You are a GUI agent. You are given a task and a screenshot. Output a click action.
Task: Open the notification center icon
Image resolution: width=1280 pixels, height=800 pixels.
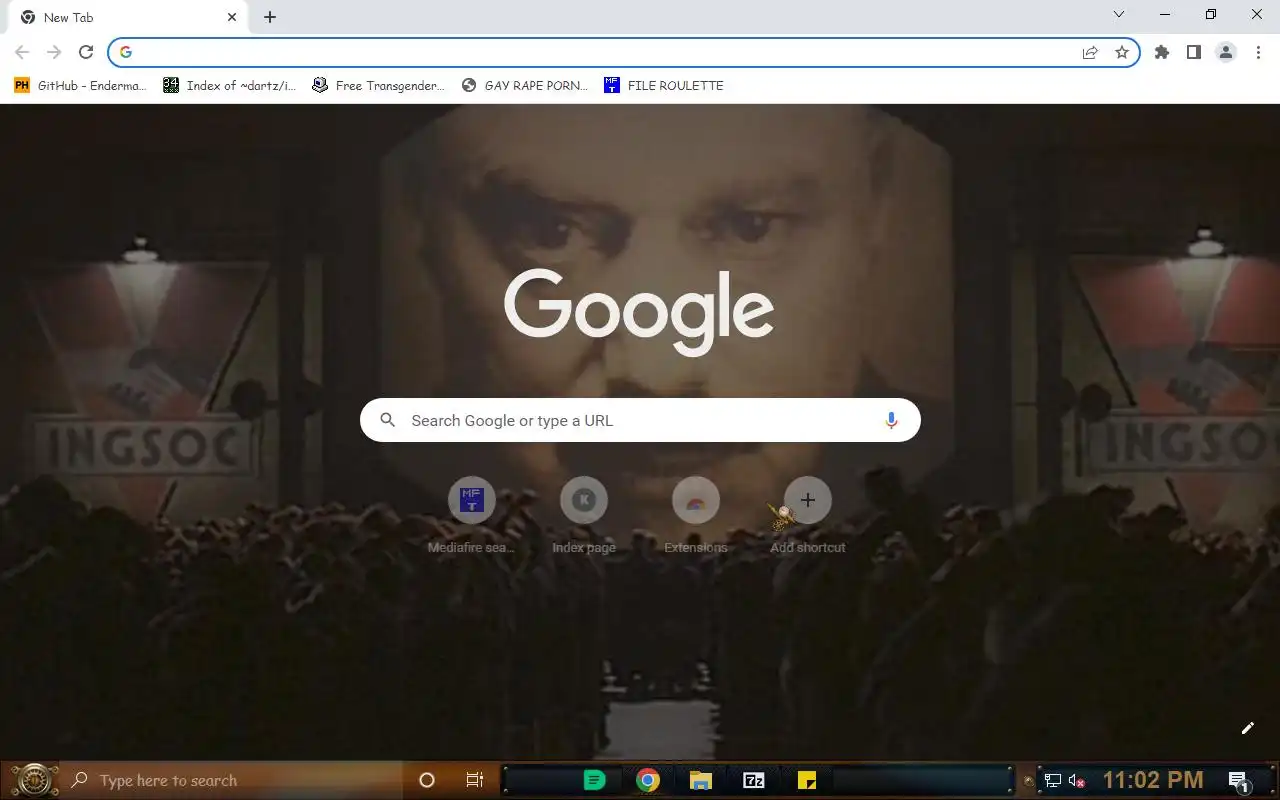pos(1238,780)
